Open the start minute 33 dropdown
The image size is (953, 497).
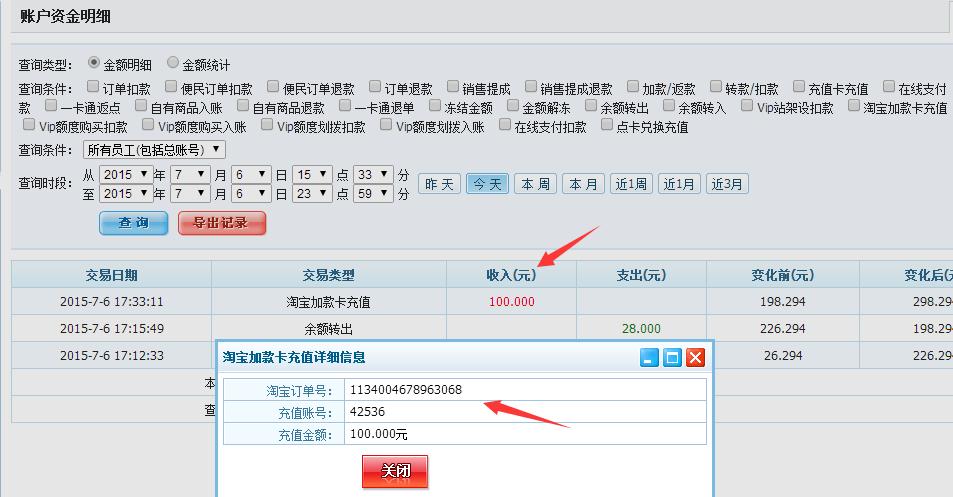(373, 174)
